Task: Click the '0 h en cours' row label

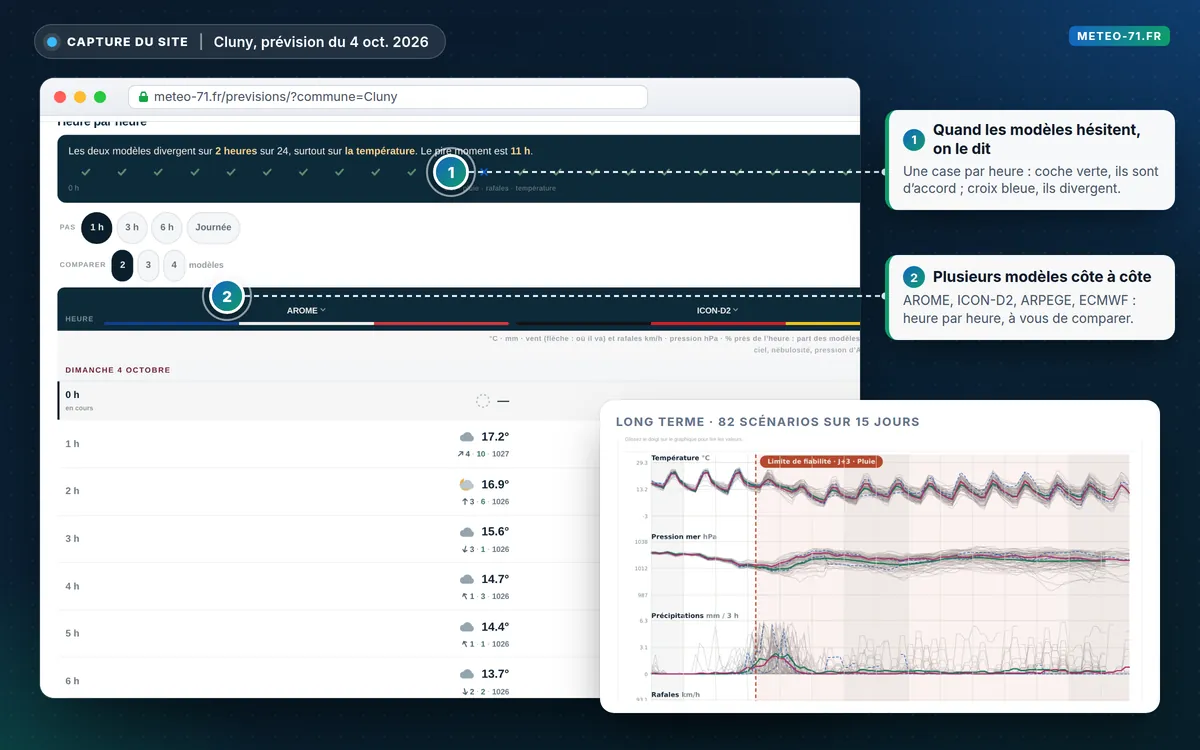Action: (79, 401)
